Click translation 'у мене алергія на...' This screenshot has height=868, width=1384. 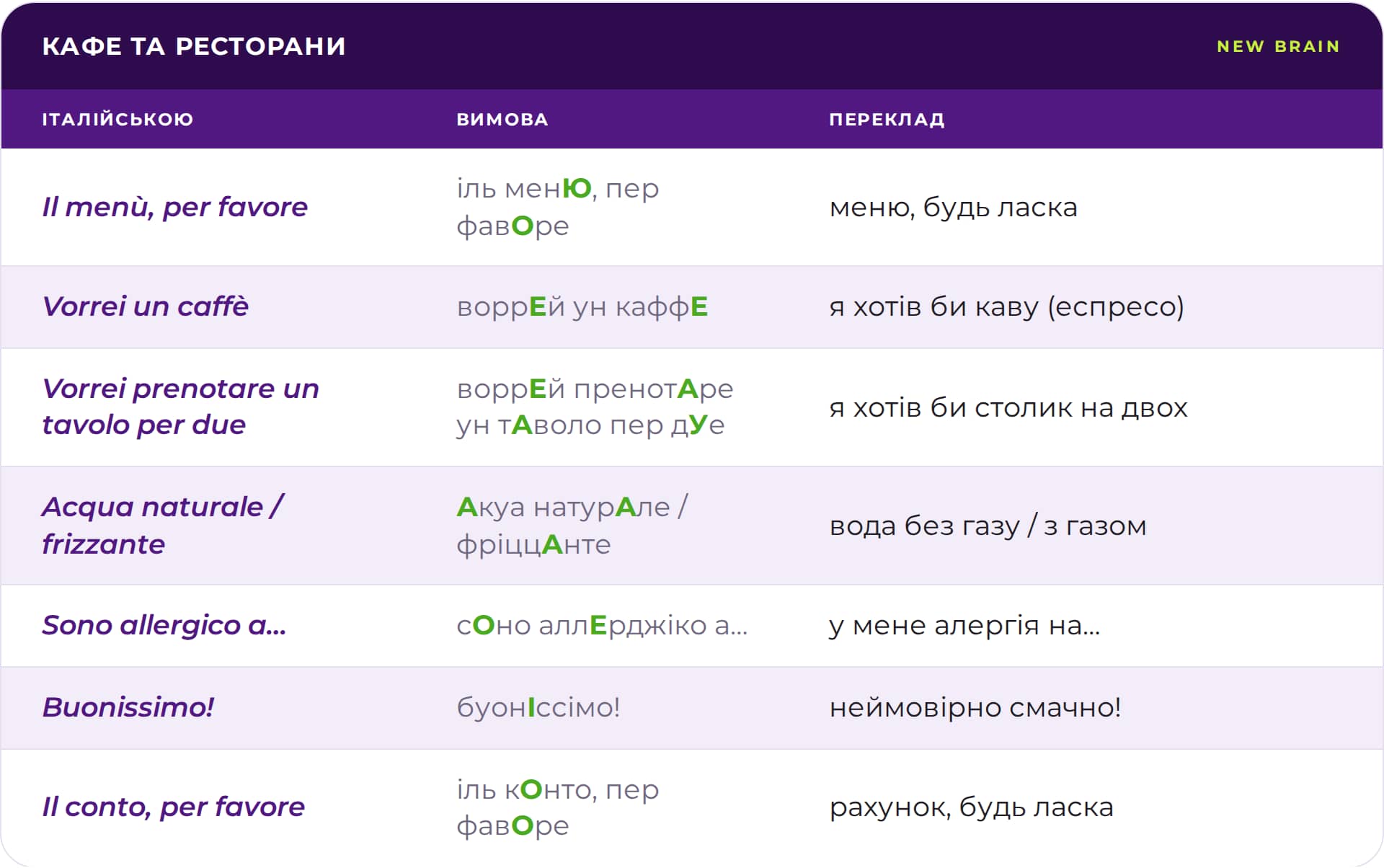click(964, 626)
